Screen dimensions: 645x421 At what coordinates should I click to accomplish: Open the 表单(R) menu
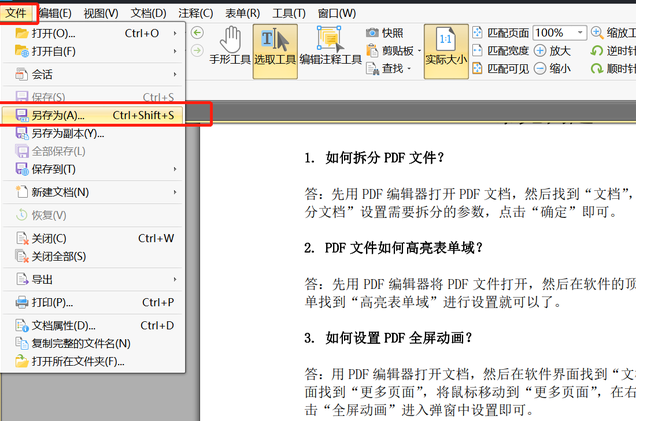[243, 13]
